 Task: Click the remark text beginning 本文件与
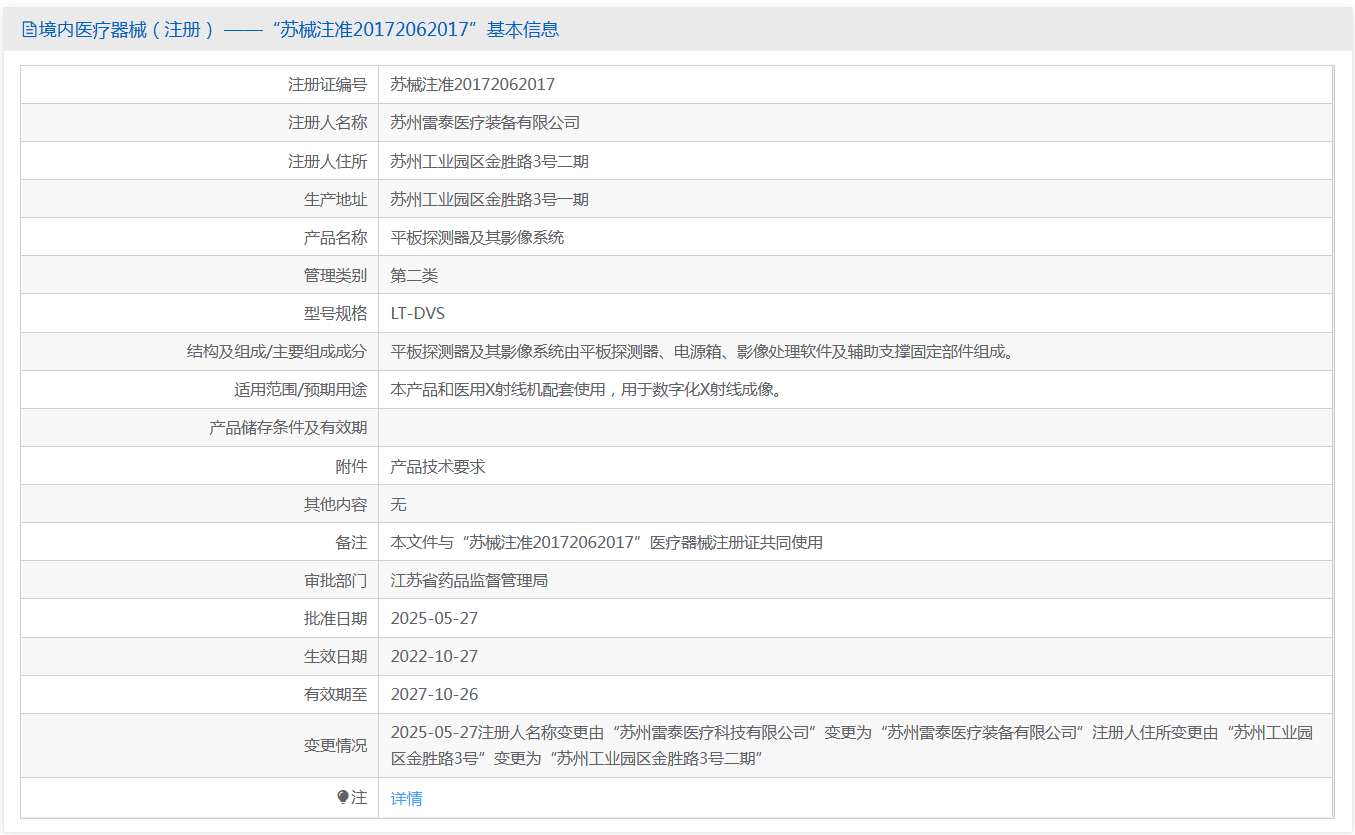606,542
